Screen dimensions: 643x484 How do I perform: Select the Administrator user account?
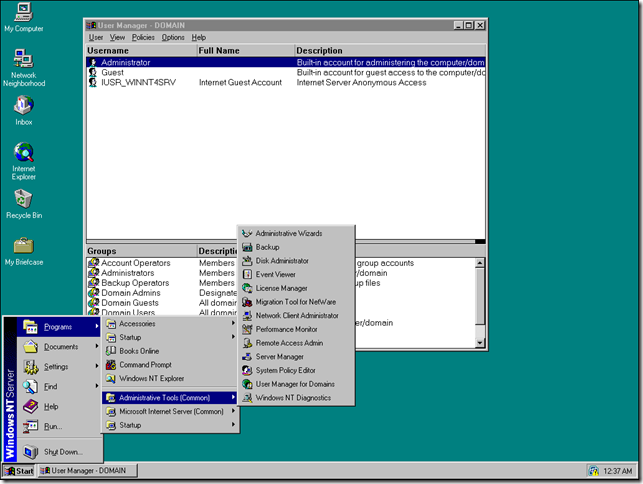(286, 62)
